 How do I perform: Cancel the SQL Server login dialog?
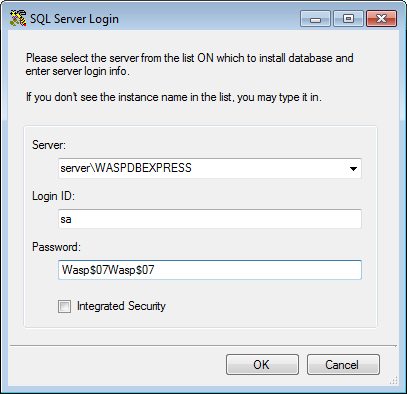343,364
